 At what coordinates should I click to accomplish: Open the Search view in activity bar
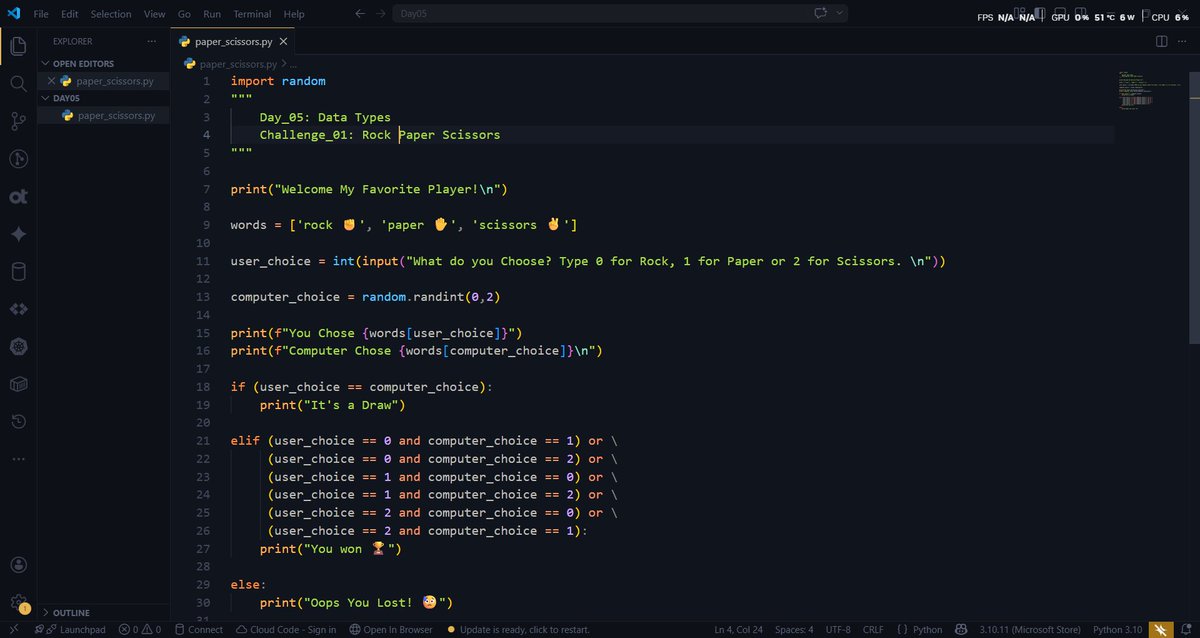18,84
